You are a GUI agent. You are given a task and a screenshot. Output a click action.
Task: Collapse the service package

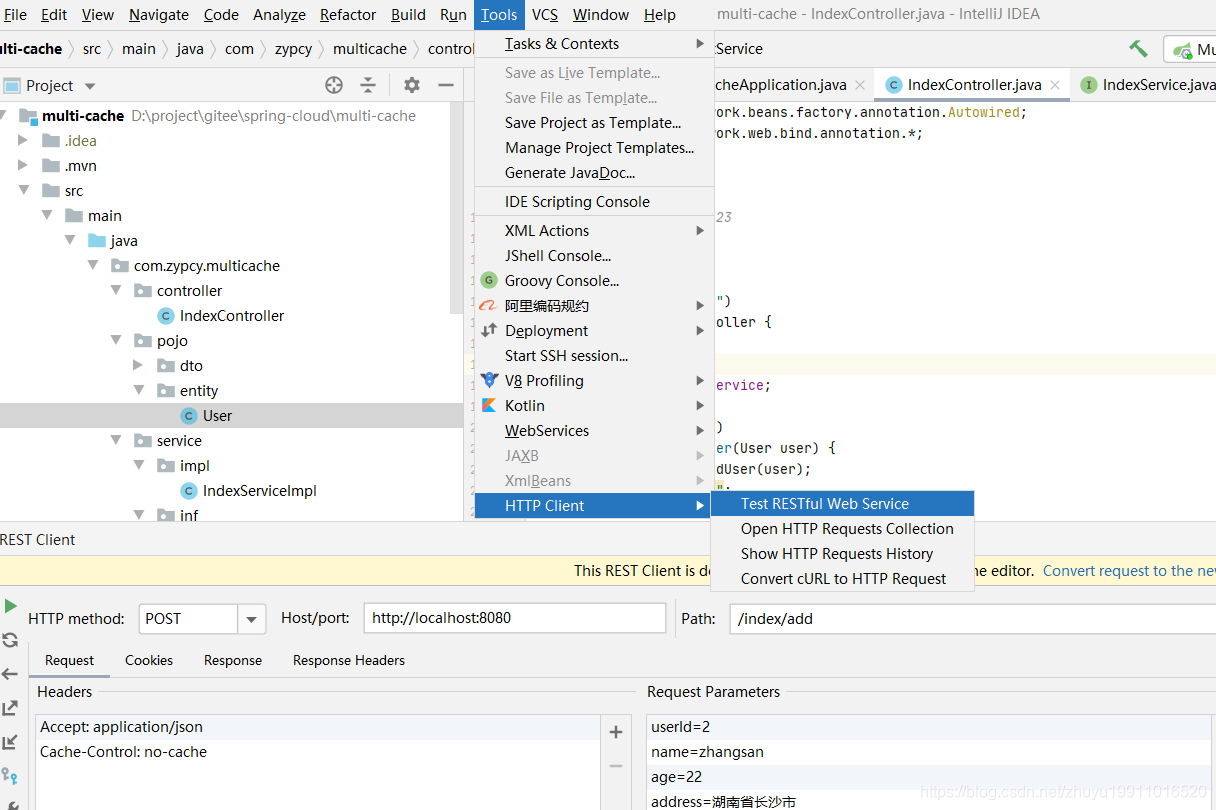117,441
